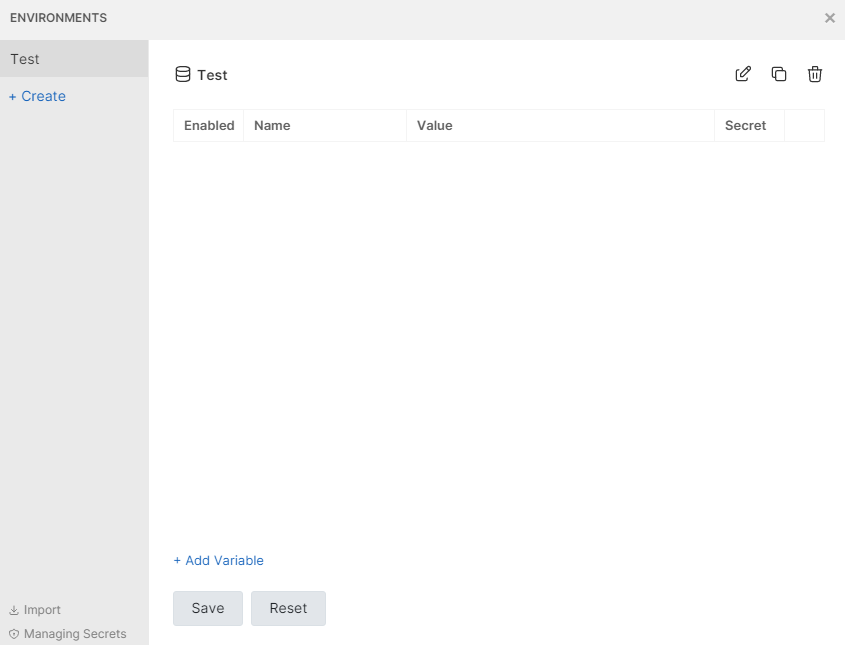Select the Test environment in the sidebar
This screenshot has width=845, height=645.
point(74,59)
